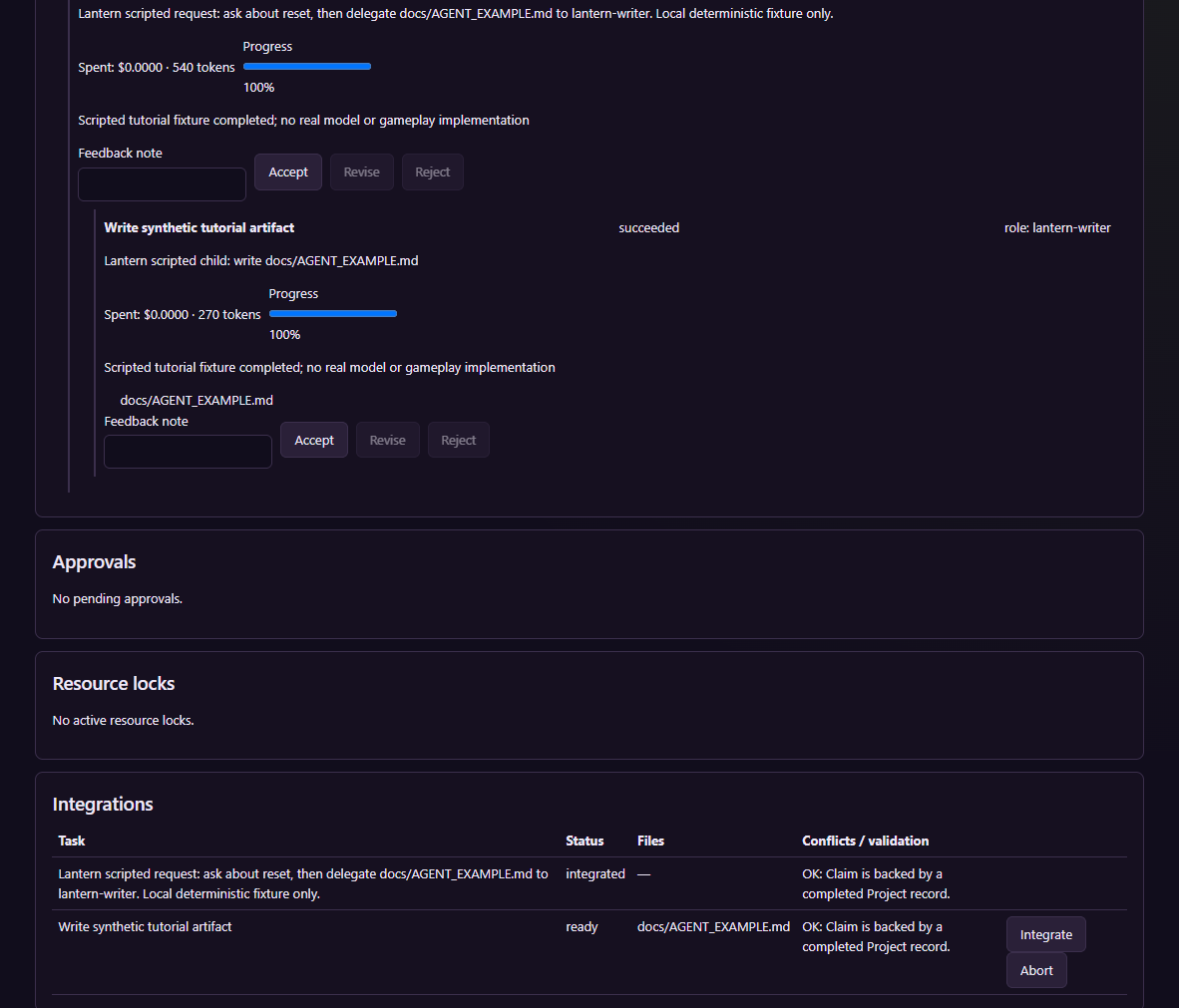Click 'Spent: $0.0000 · 270 tokens' text
The height and width of the screenshot is (1008, 1179).
(x=183, y=315)
